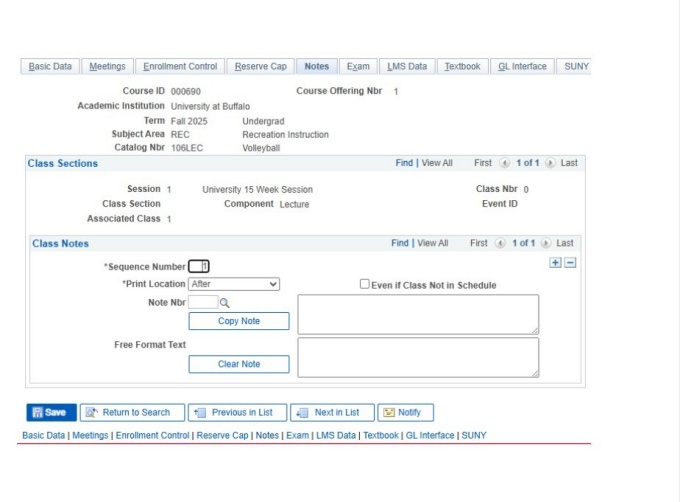Image resolution: width=680 pixels, height=502 pixels.
Task: Open the Textbook tab
Action: [x=462, y=66]
